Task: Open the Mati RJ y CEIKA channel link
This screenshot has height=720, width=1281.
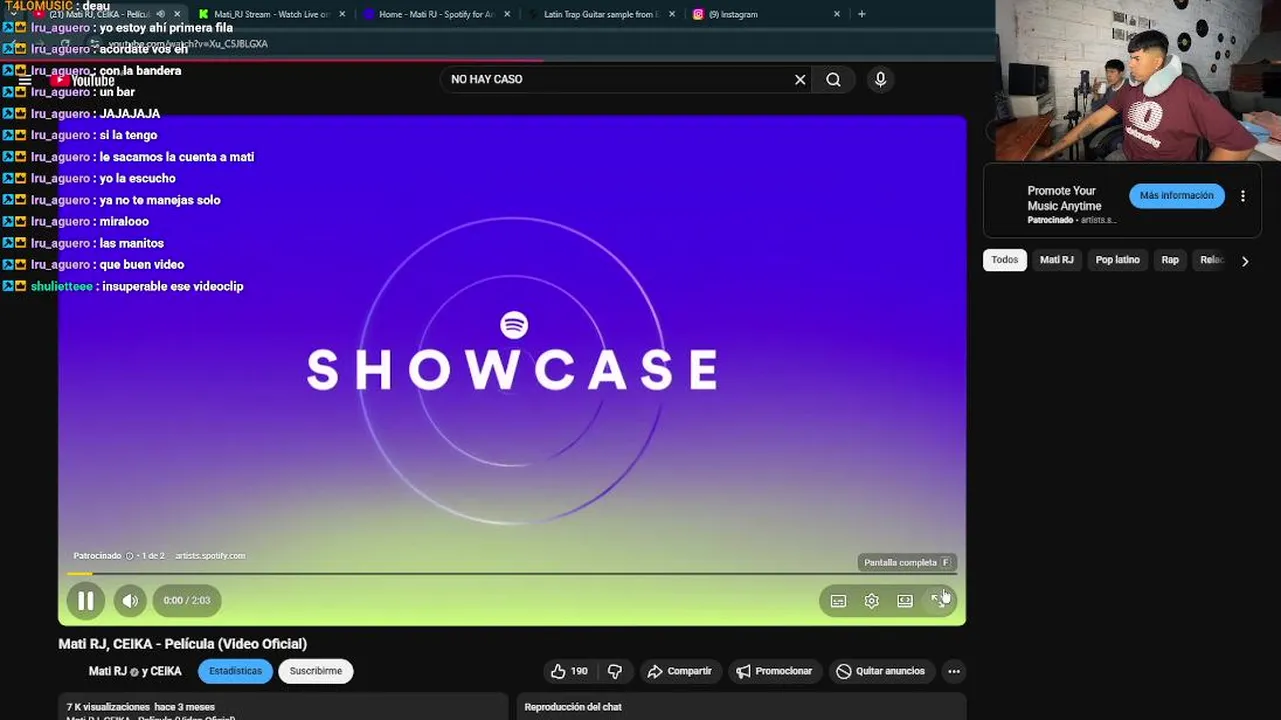Action: 135,671
